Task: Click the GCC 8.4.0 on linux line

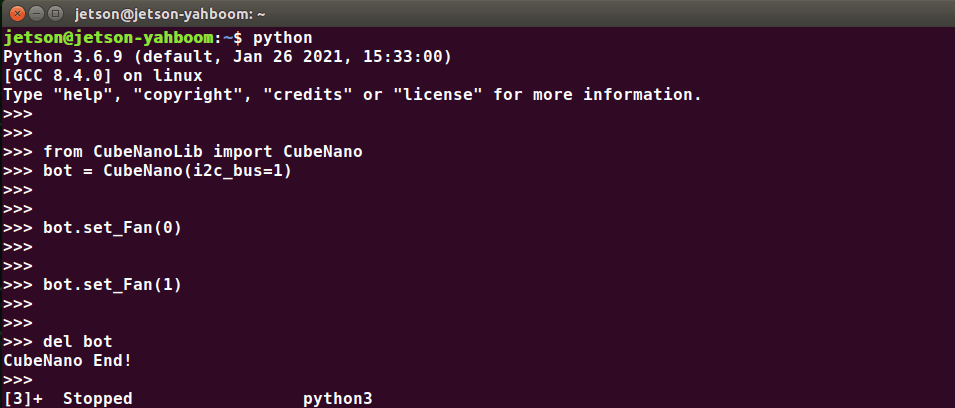Action: [103, 76]
